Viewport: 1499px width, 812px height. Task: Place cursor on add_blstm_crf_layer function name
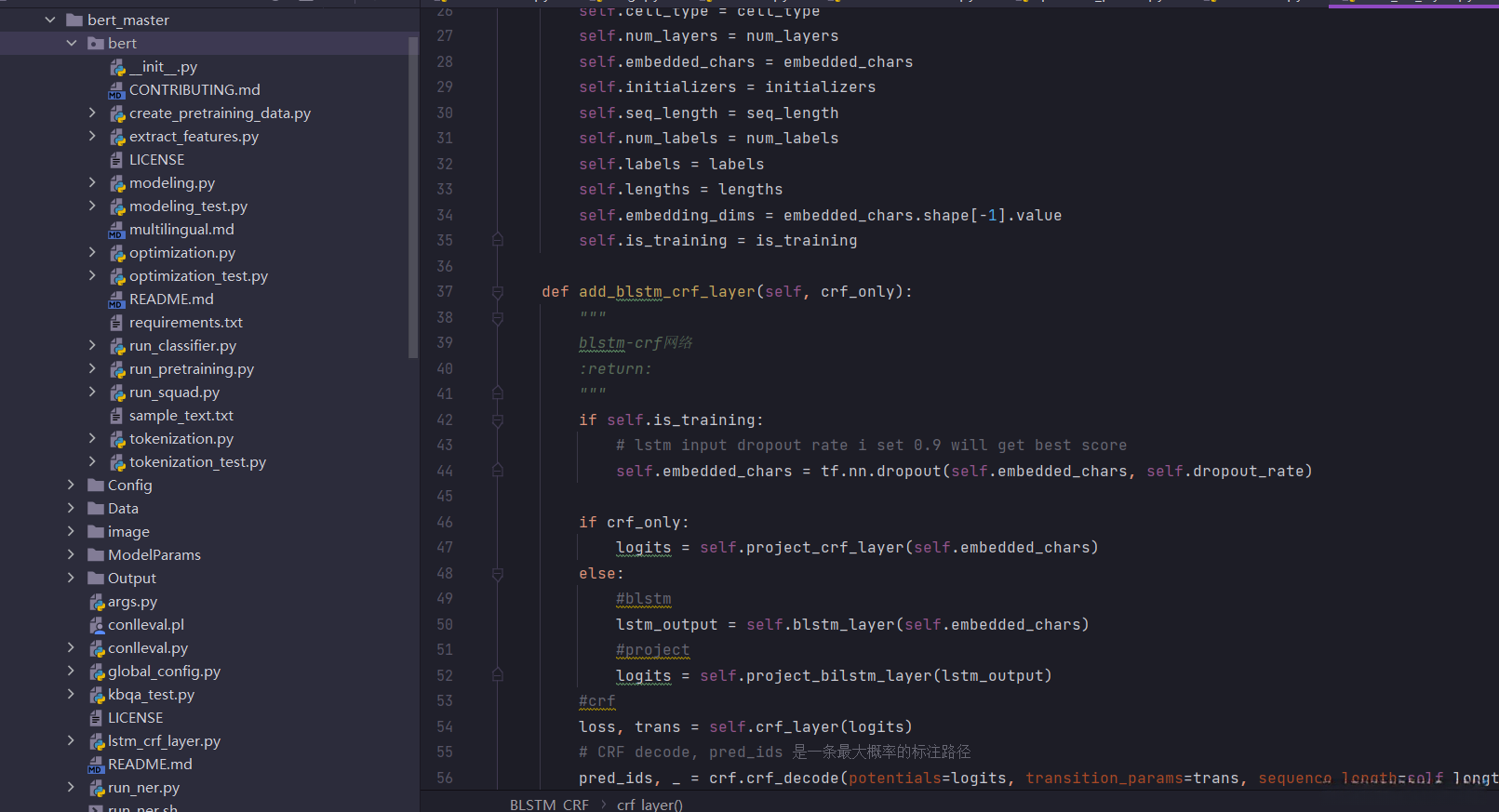667,292
